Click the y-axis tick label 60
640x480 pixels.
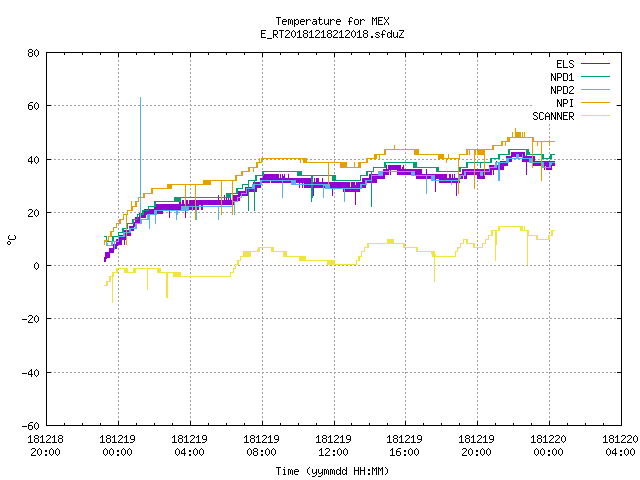(x=33, y=106)
